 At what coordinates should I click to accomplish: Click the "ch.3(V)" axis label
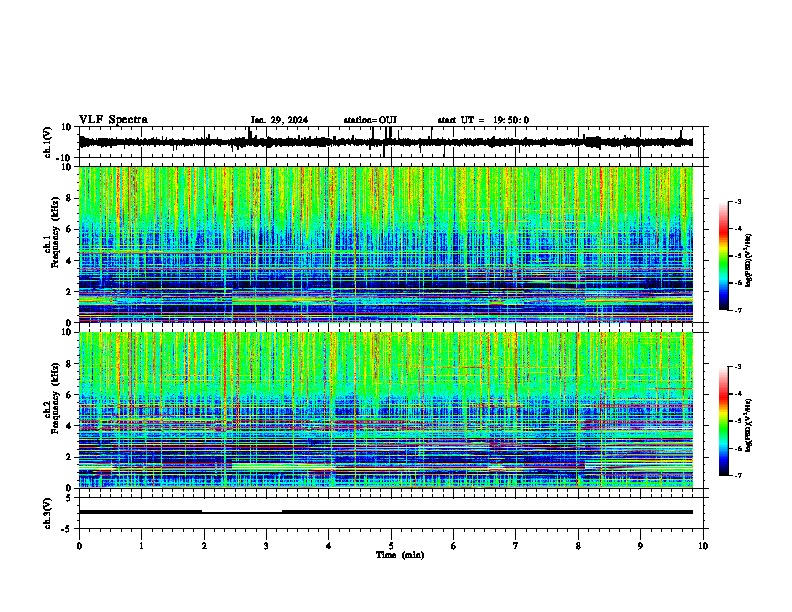tap(48, 513)
